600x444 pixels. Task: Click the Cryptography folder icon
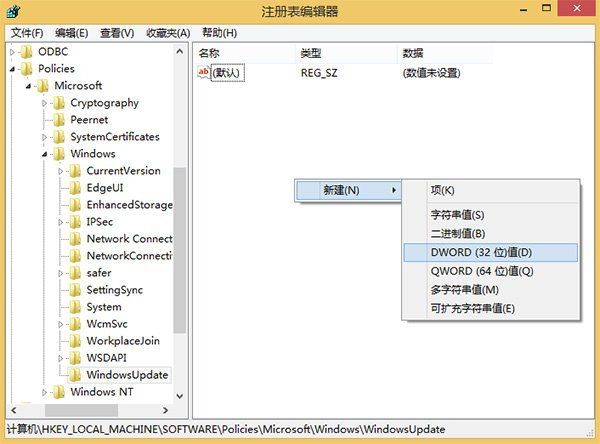tap(59, 103)
